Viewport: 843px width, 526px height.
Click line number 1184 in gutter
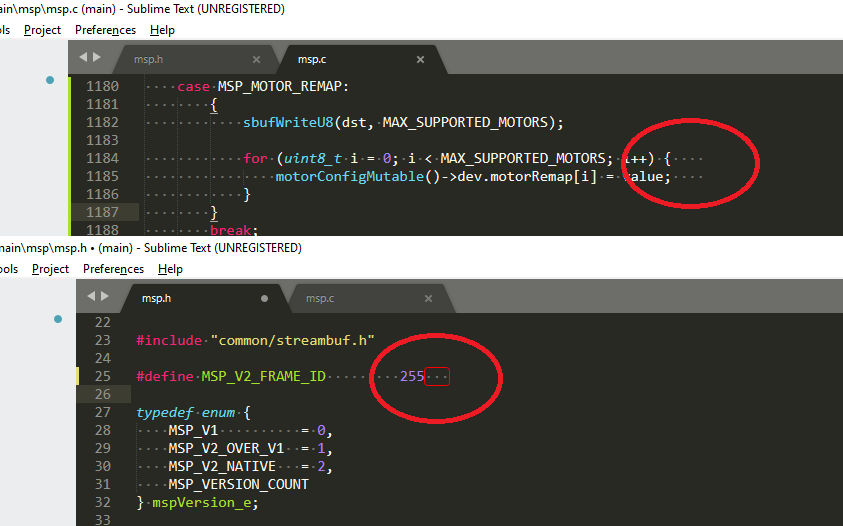[x=102, y=159]
